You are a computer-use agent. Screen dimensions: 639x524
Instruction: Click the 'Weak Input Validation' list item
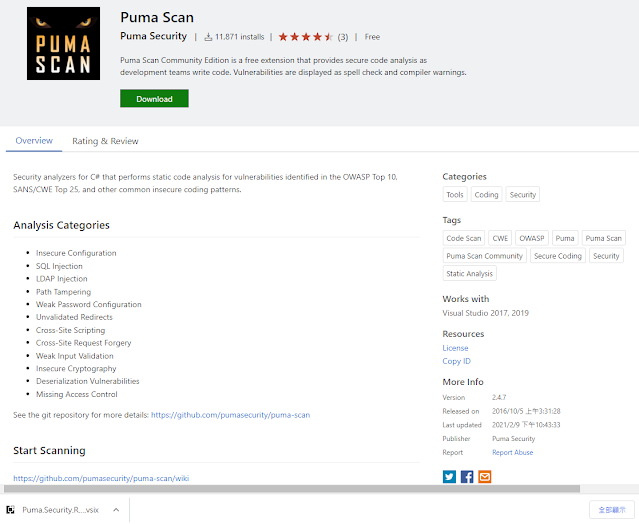click(x=75, y=356)
